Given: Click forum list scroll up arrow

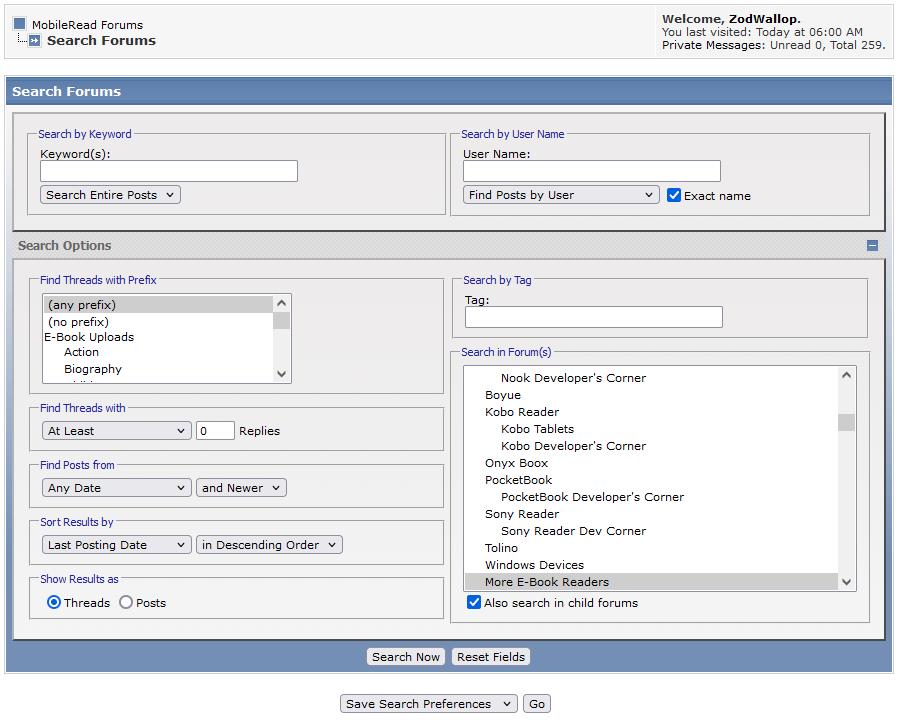Looking at the screenshot, I should pos(846,375).
